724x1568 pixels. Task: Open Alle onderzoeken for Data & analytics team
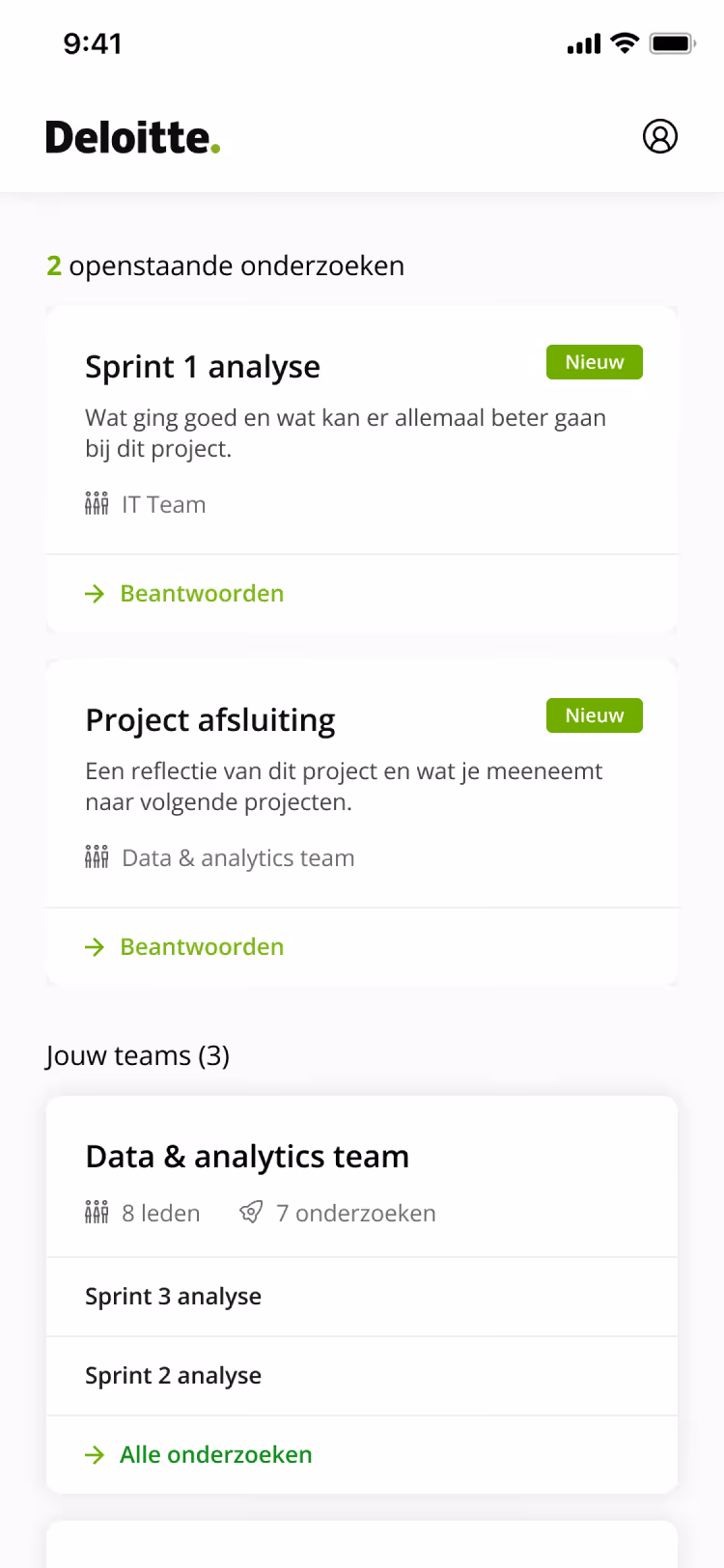coord(214,1454)
